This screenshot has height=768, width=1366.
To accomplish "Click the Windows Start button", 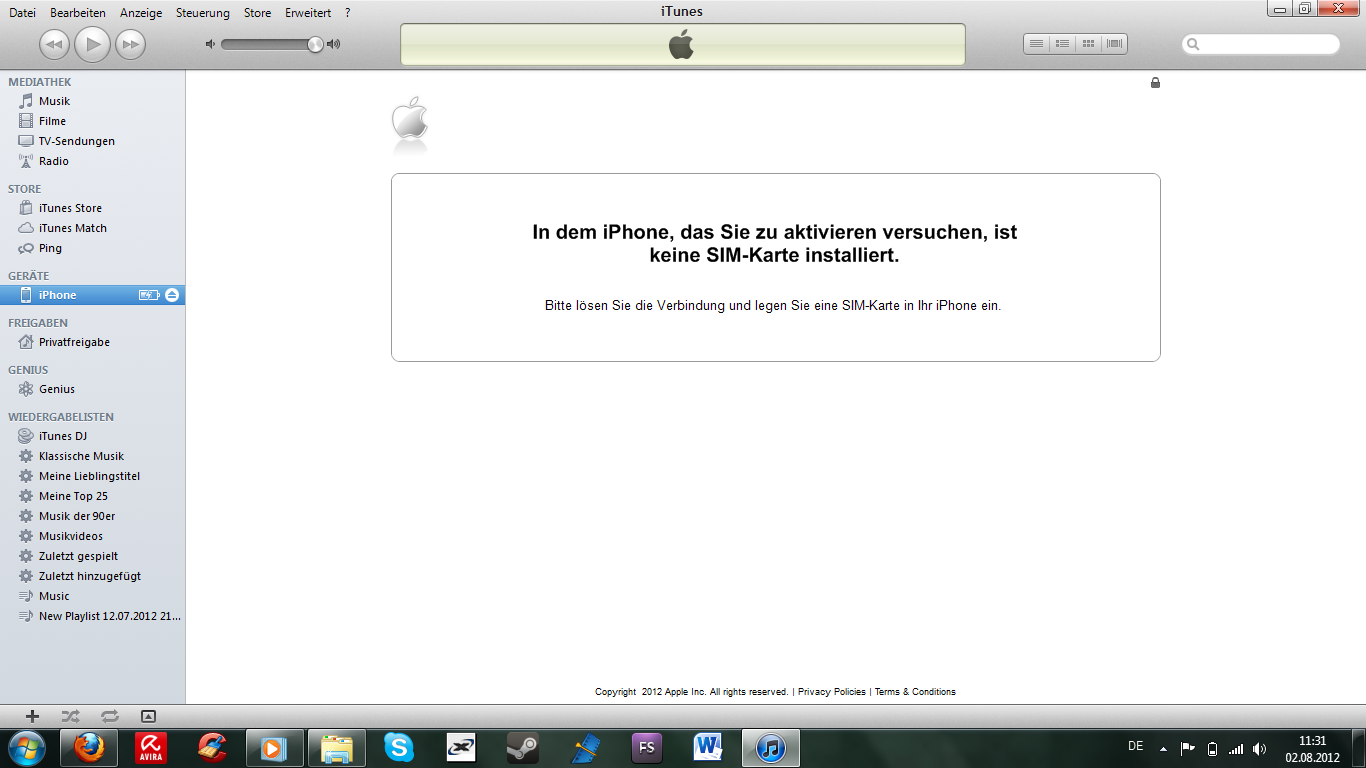I will pos(26,748).
